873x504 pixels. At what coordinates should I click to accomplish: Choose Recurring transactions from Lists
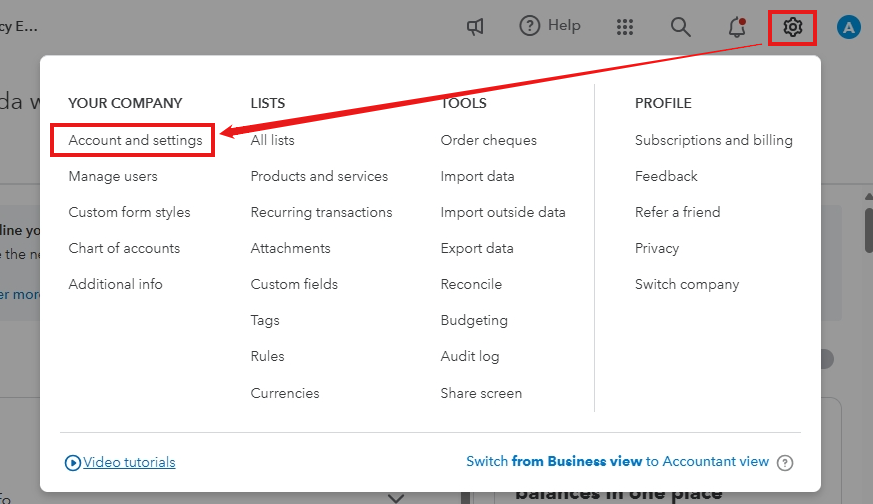point(321,213)
